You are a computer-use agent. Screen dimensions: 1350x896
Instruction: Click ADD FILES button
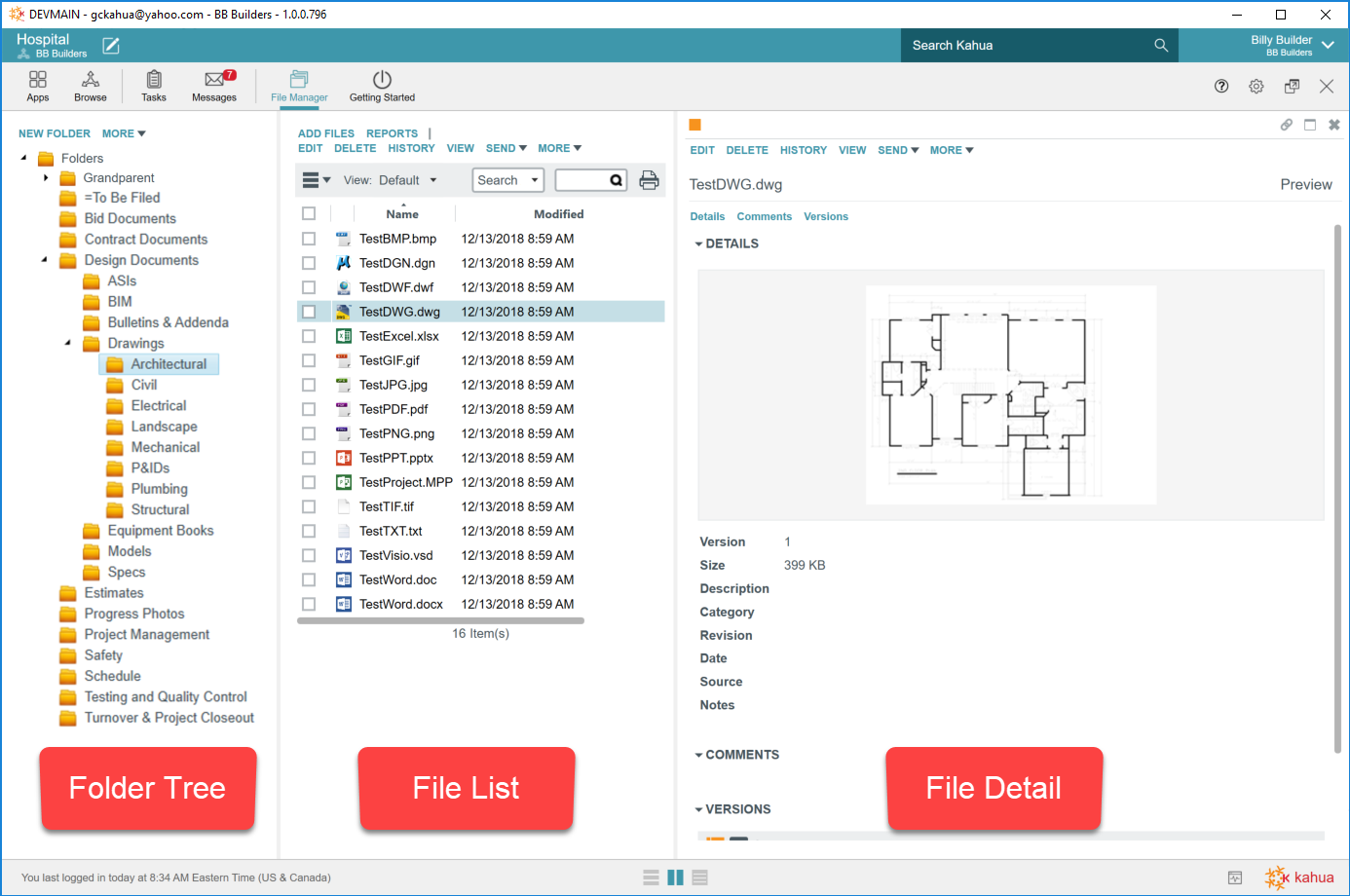[x=325, y=133]
